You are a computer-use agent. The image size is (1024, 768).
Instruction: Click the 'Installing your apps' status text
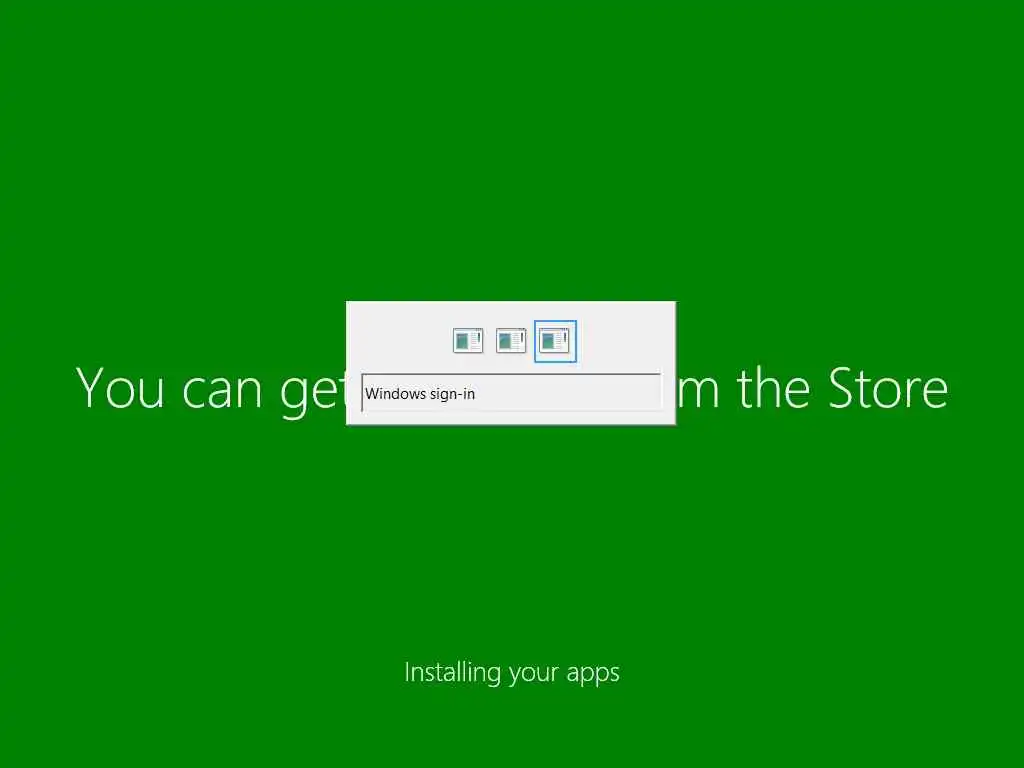click(512, 673)
